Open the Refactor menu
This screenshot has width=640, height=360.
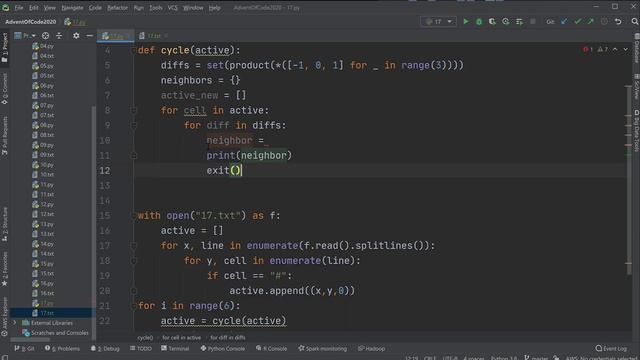pos(117,7)
